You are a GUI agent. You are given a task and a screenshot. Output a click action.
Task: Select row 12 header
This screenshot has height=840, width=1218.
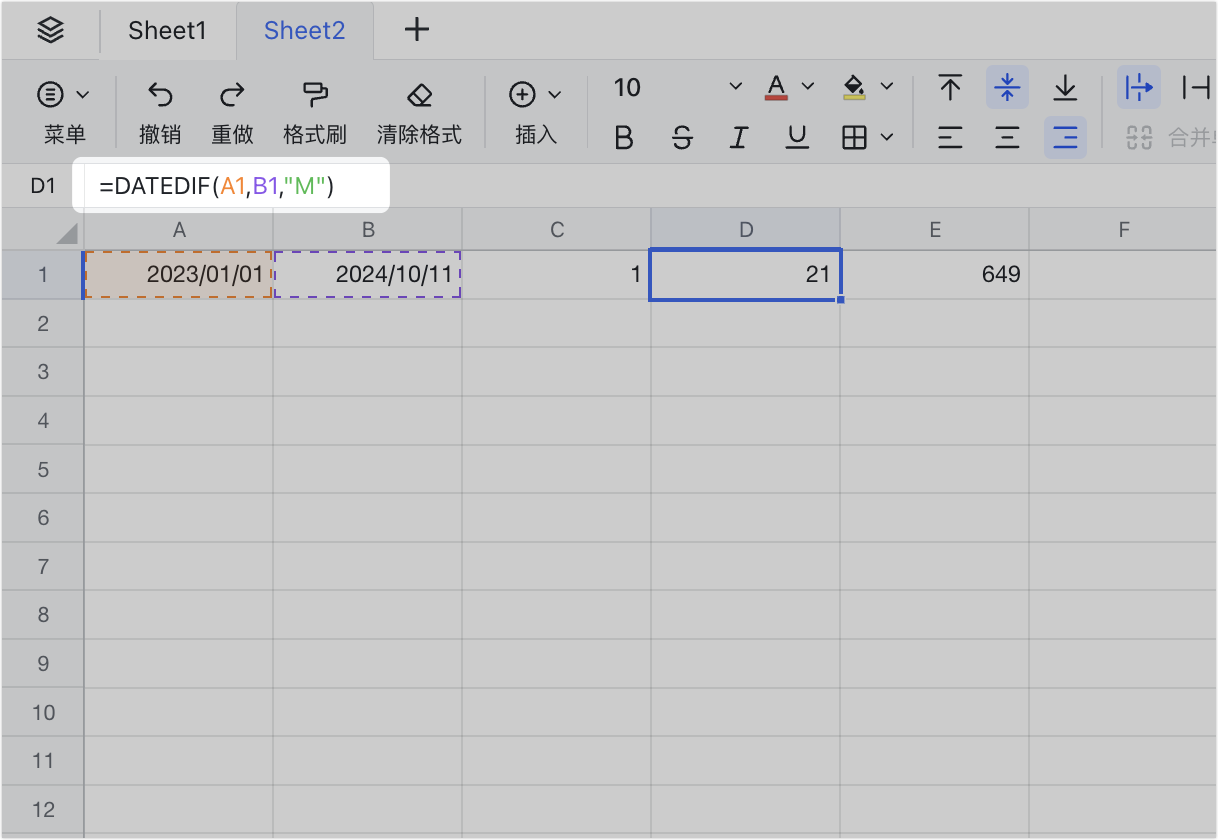pos(43,810)
